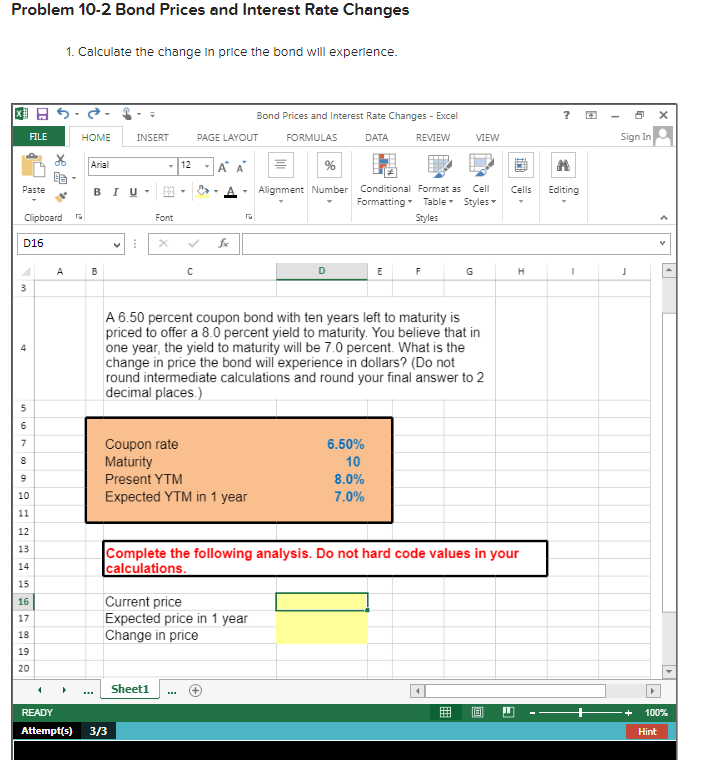Viewport: 708px width, 771px height.
Task: Click the Undo arrow icon
Action: [x=63, y=114]
